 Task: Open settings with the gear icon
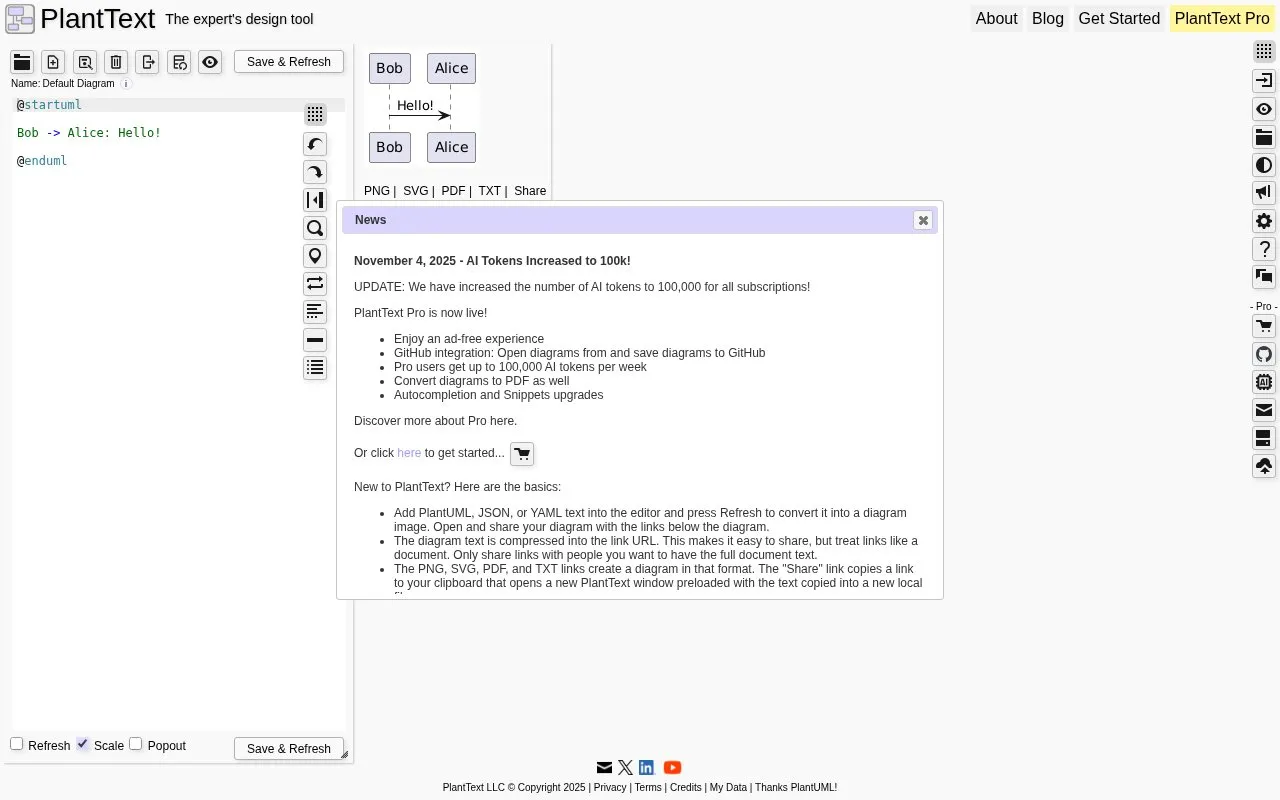point(1264,221)
